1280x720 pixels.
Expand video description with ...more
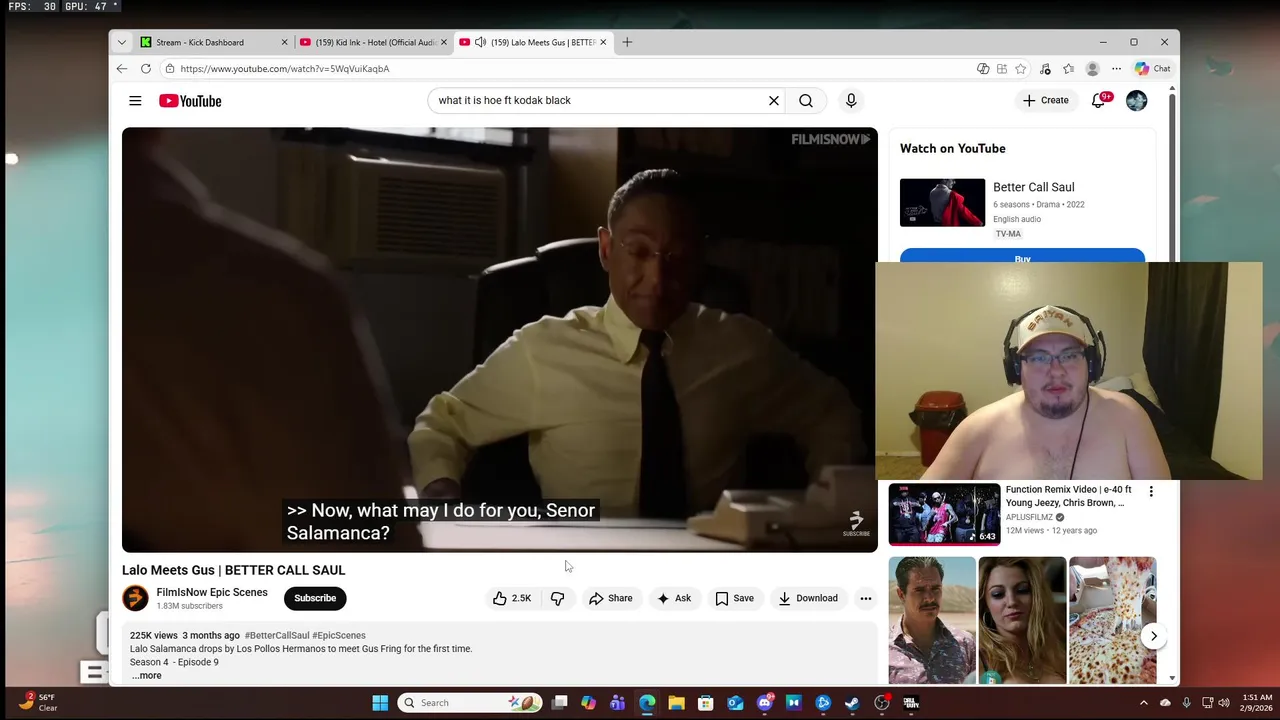(x=146, y=676)
